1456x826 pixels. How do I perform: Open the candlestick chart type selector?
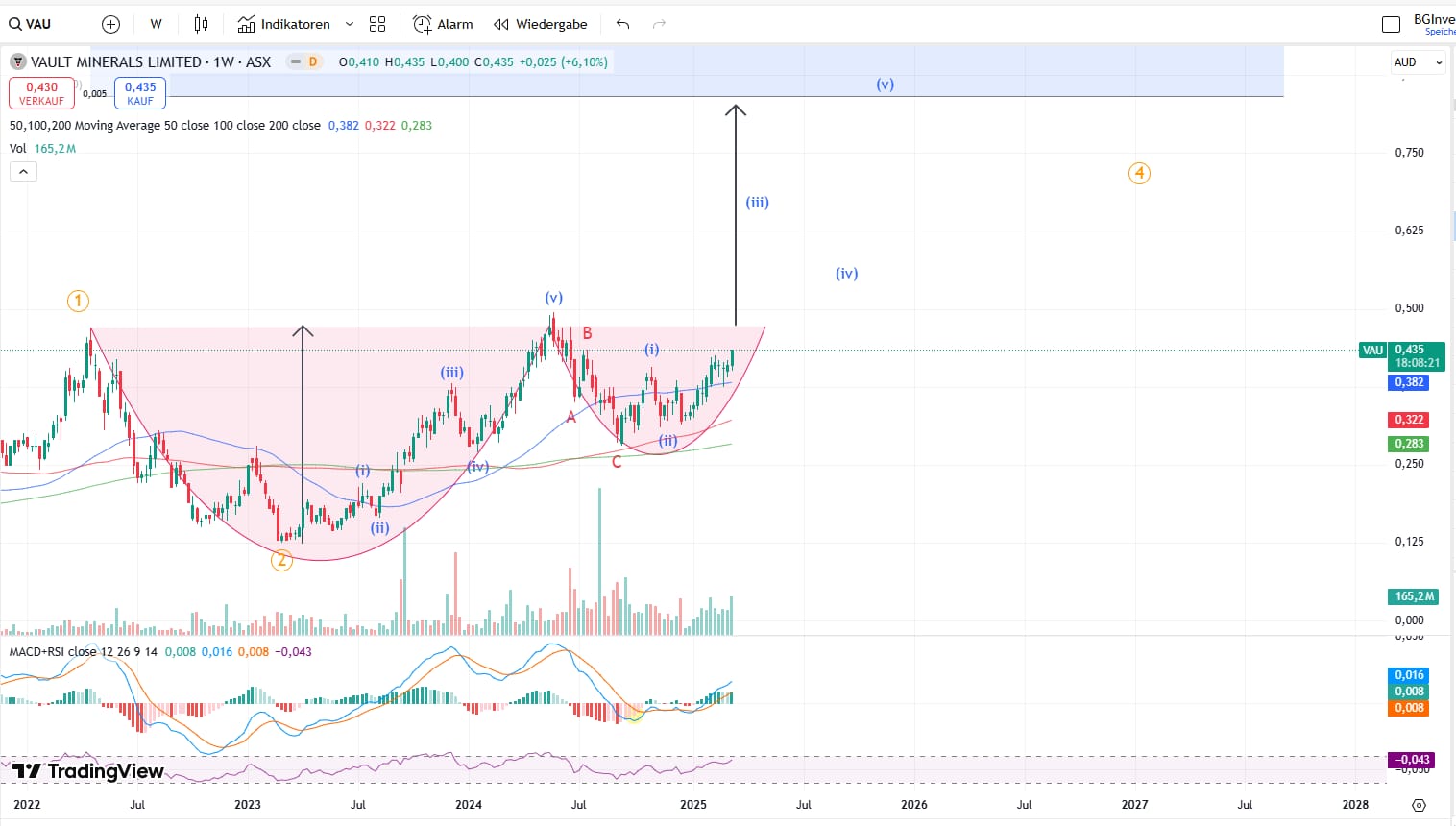201,24
